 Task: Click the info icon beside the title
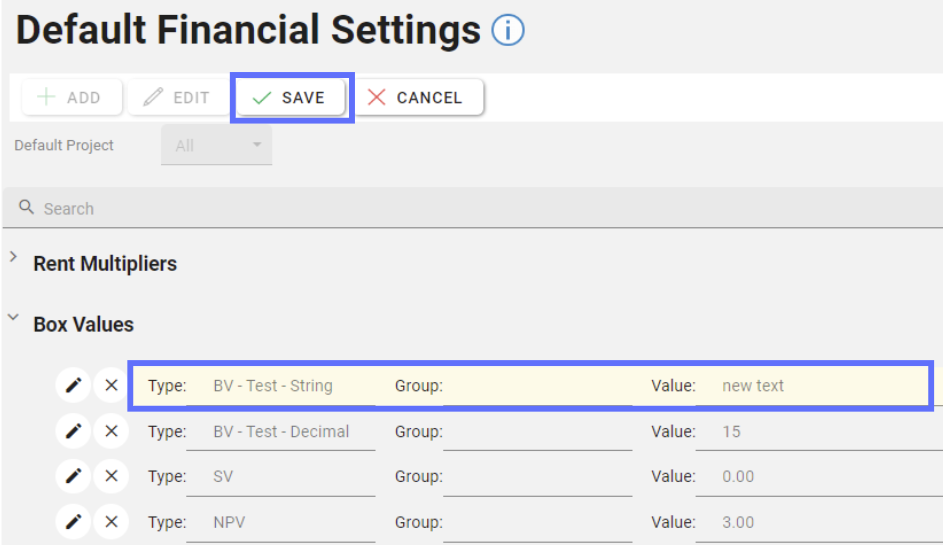(508, 32)
